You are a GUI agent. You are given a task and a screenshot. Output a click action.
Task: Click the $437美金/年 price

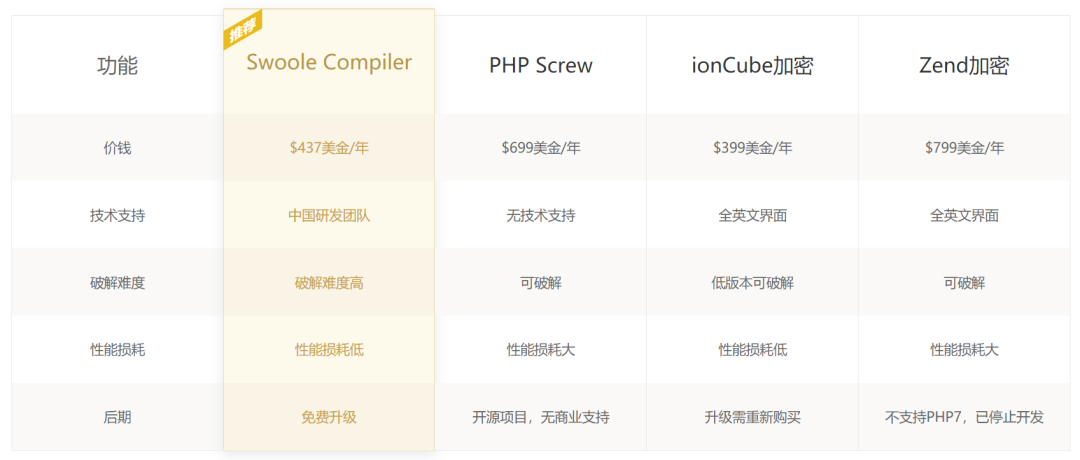click(x=329, y=148)
